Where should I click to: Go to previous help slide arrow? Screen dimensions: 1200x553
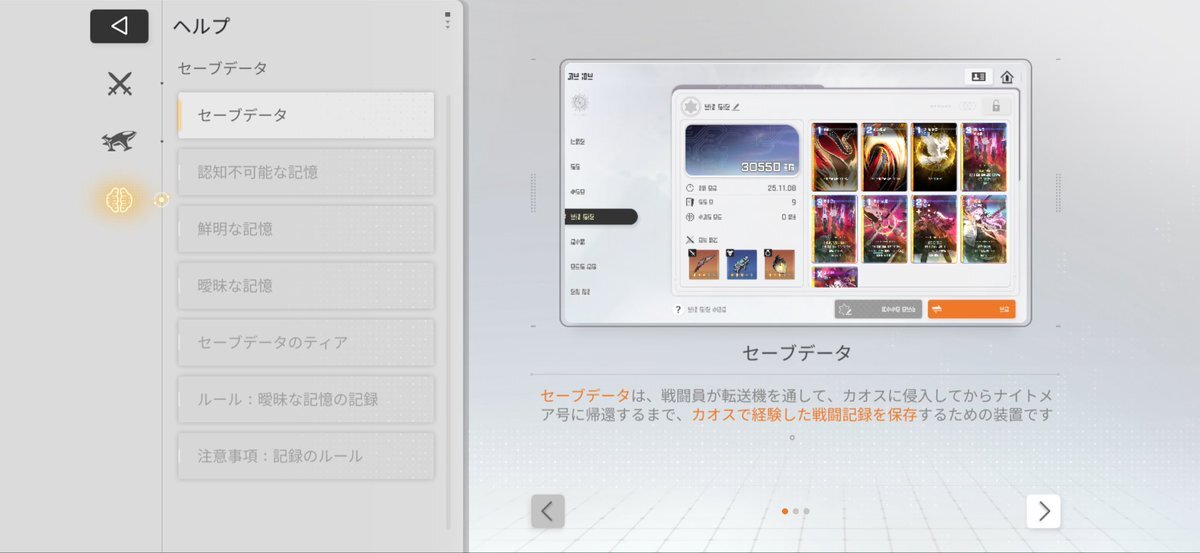[x=547, y=511]
